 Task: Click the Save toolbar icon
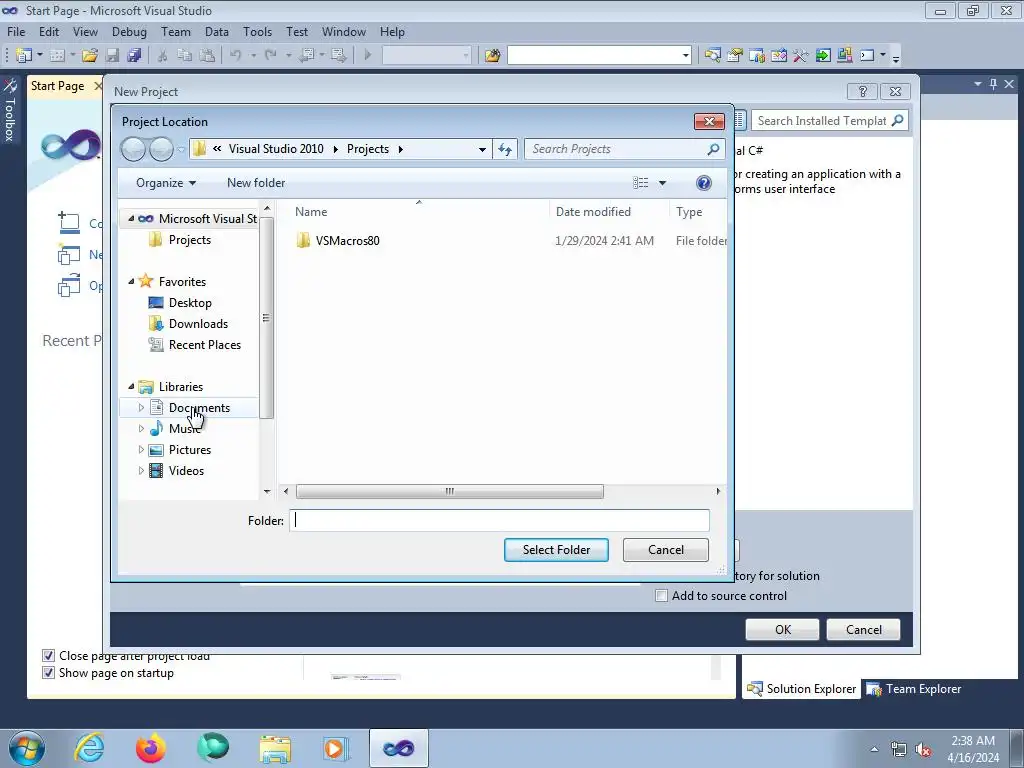click(x=112, y=56)
